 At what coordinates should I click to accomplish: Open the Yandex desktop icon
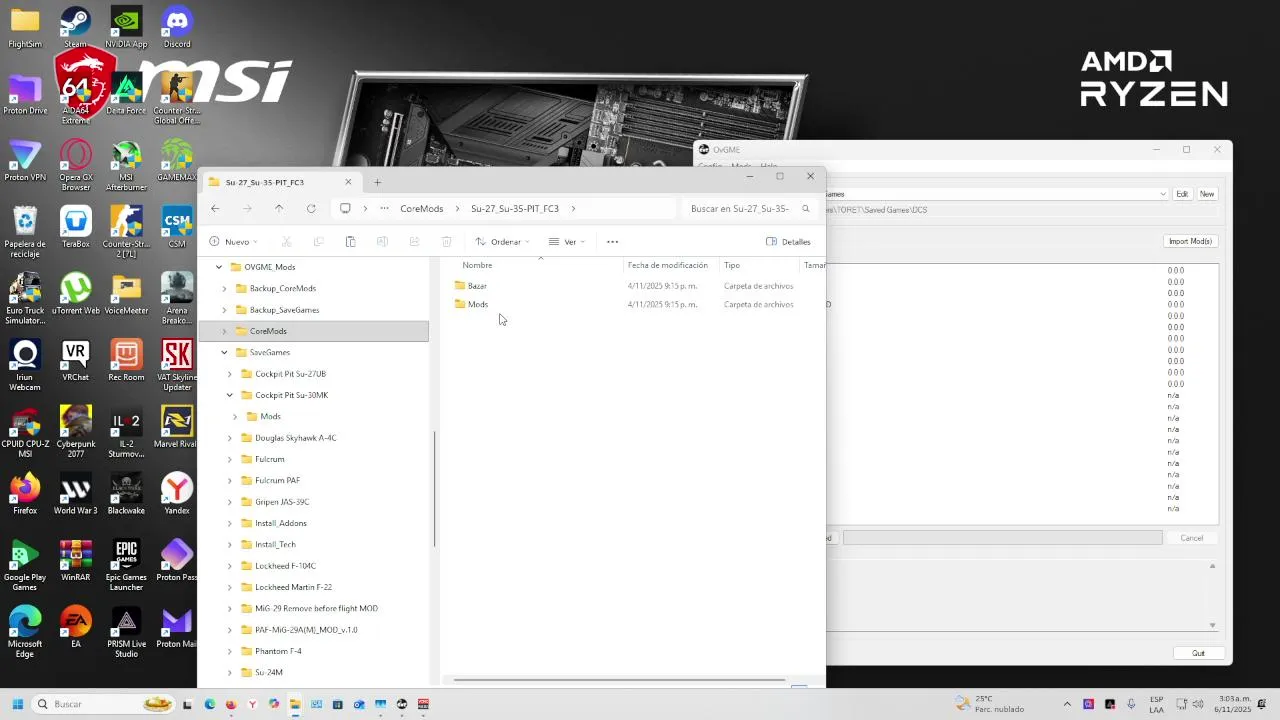point(177,494)
